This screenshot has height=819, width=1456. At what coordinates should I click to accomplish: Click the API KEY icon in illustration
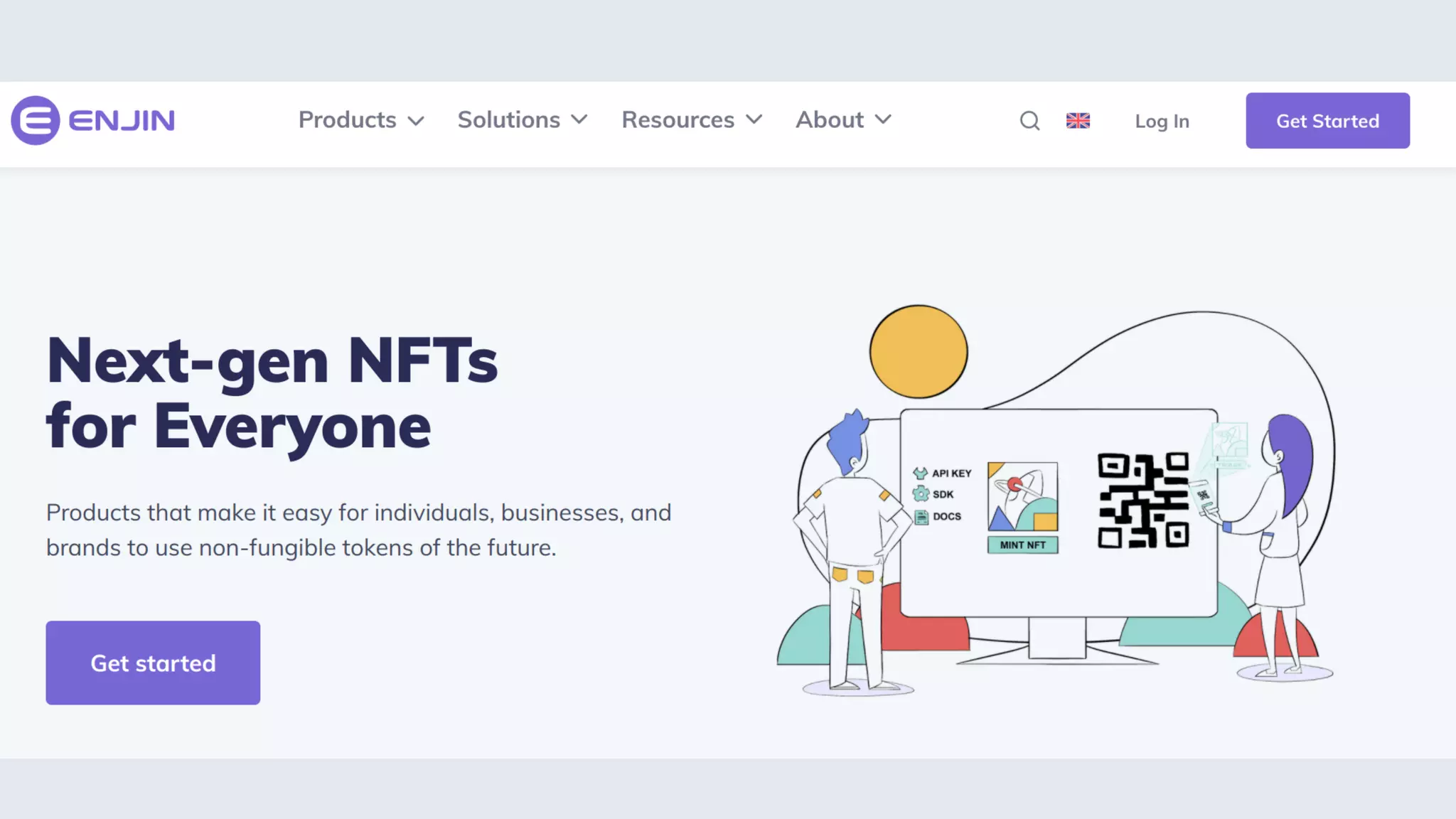tap(921, 473)
